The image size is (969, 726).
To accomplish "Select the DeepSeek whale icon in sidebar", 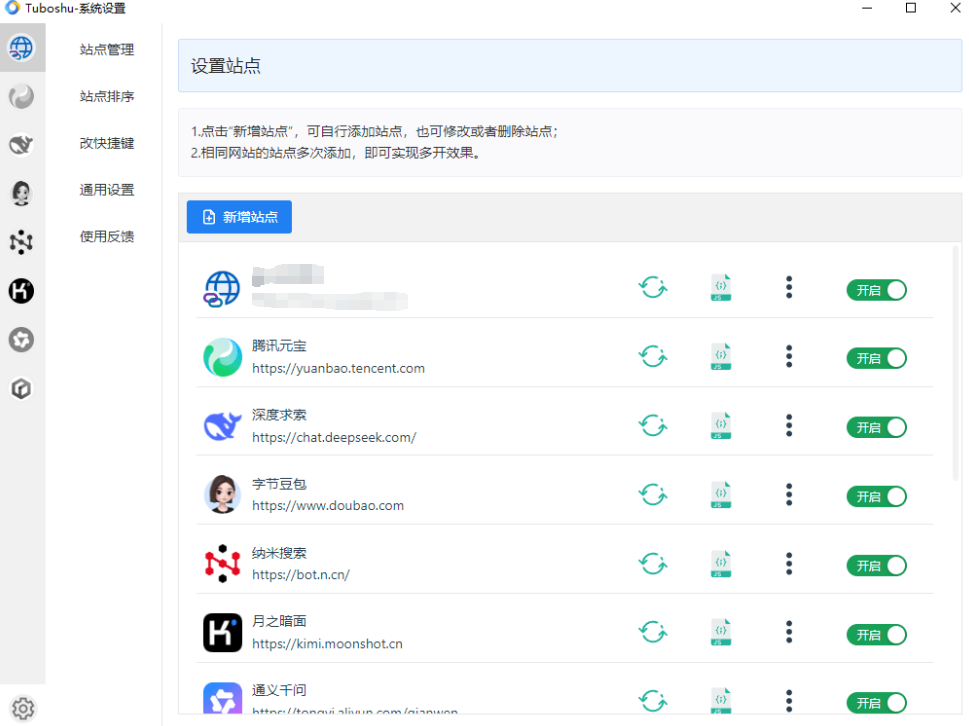I will point(22,144).
